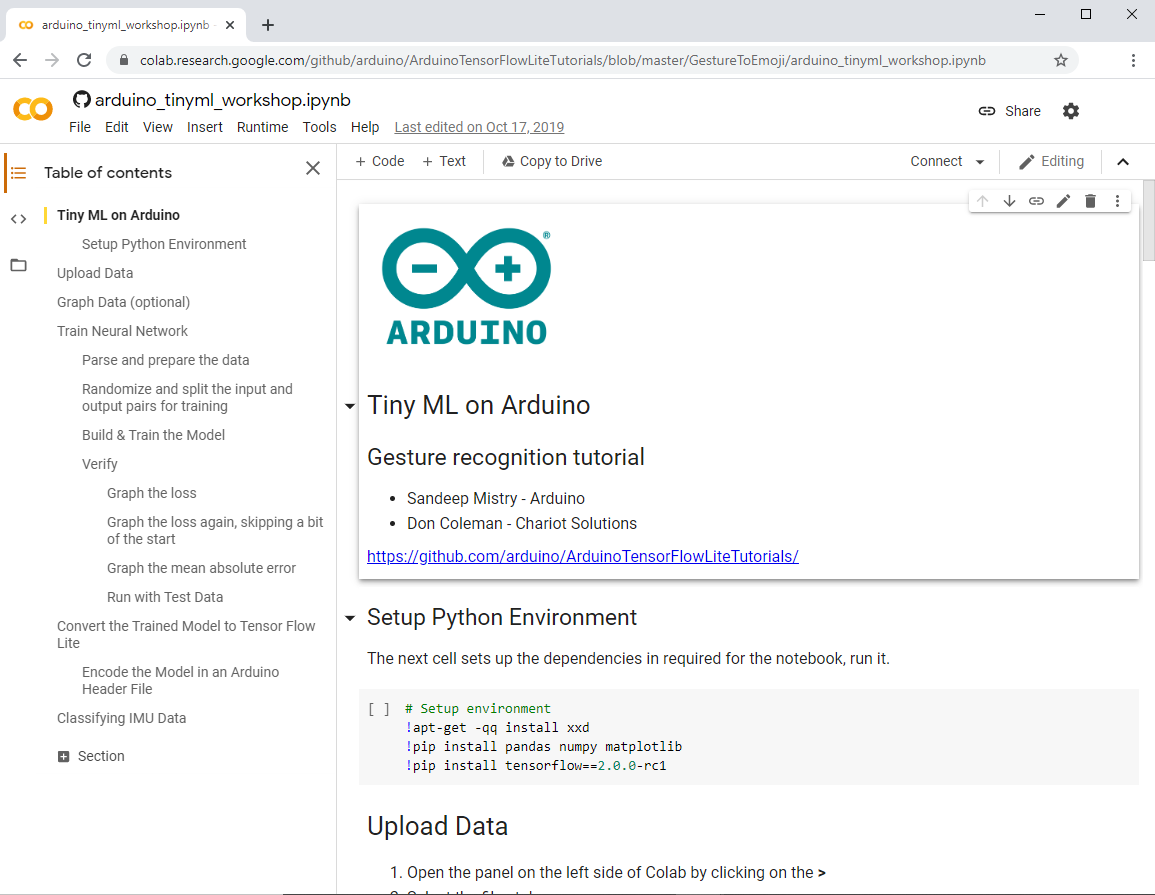Open the code snippets sidebar icon
The image size is (1155, 895).
[18, 219]
